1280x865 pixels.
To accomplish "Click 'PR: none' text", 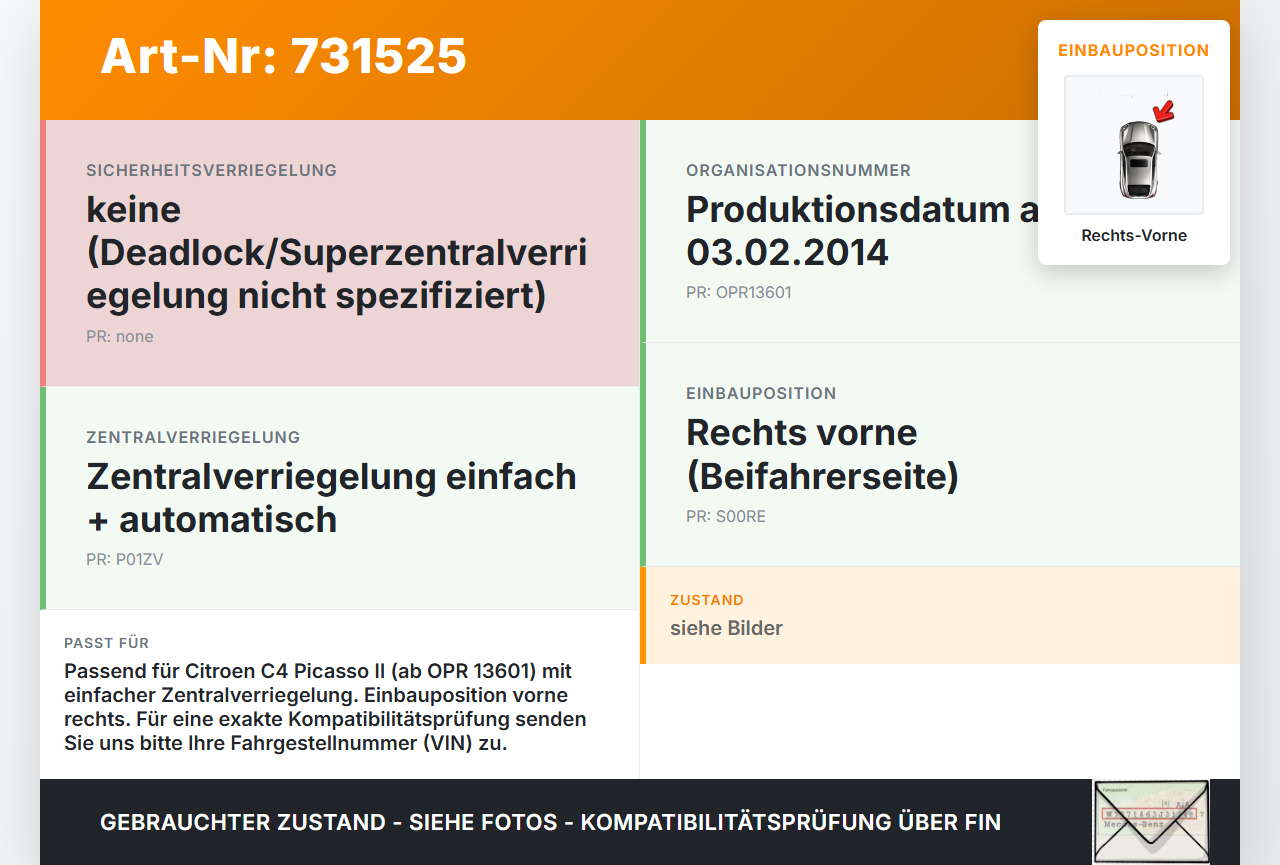I will [x=120, y=337].
